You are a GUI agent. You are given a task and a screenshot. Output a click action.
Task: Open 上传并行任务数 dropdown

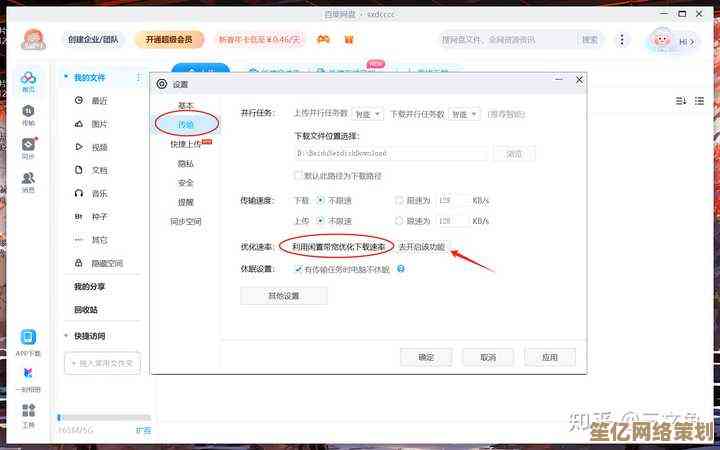click(x=367, y=114)
